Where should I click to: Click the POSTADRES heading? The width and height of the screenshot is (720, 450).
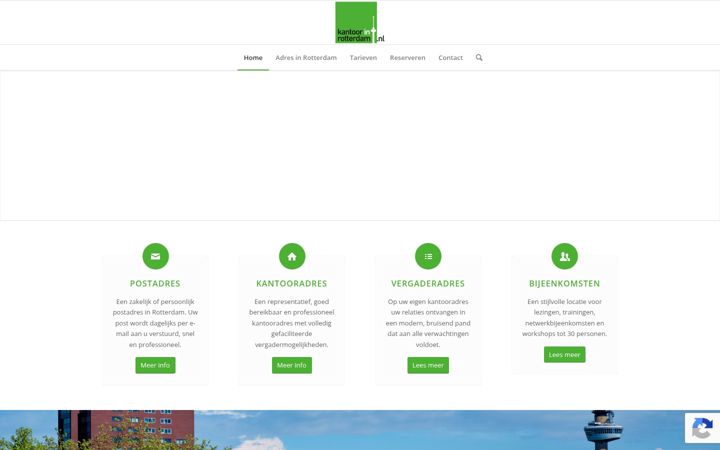(x=155, y=283)
